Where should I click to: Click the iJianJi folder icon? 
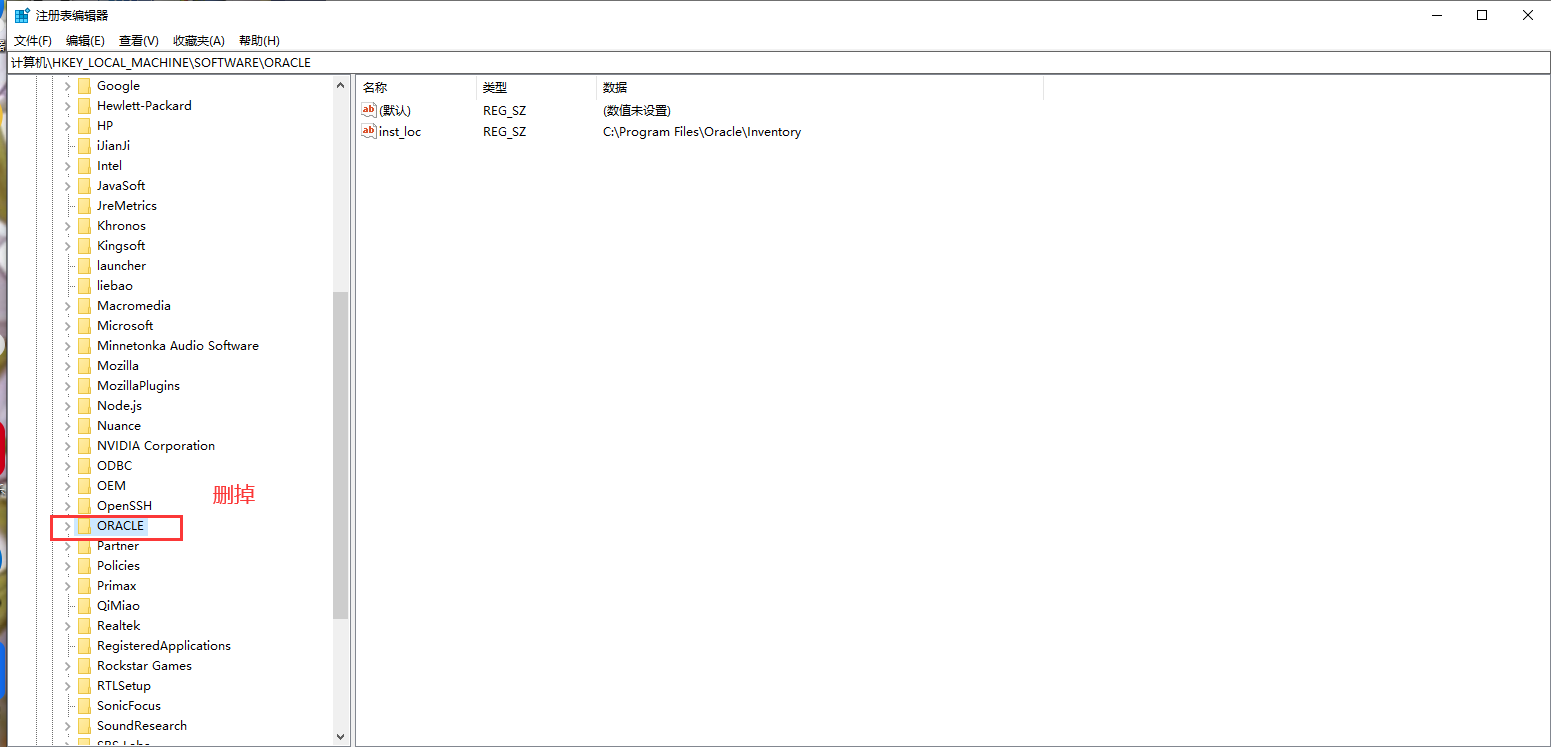click(85, 146)
